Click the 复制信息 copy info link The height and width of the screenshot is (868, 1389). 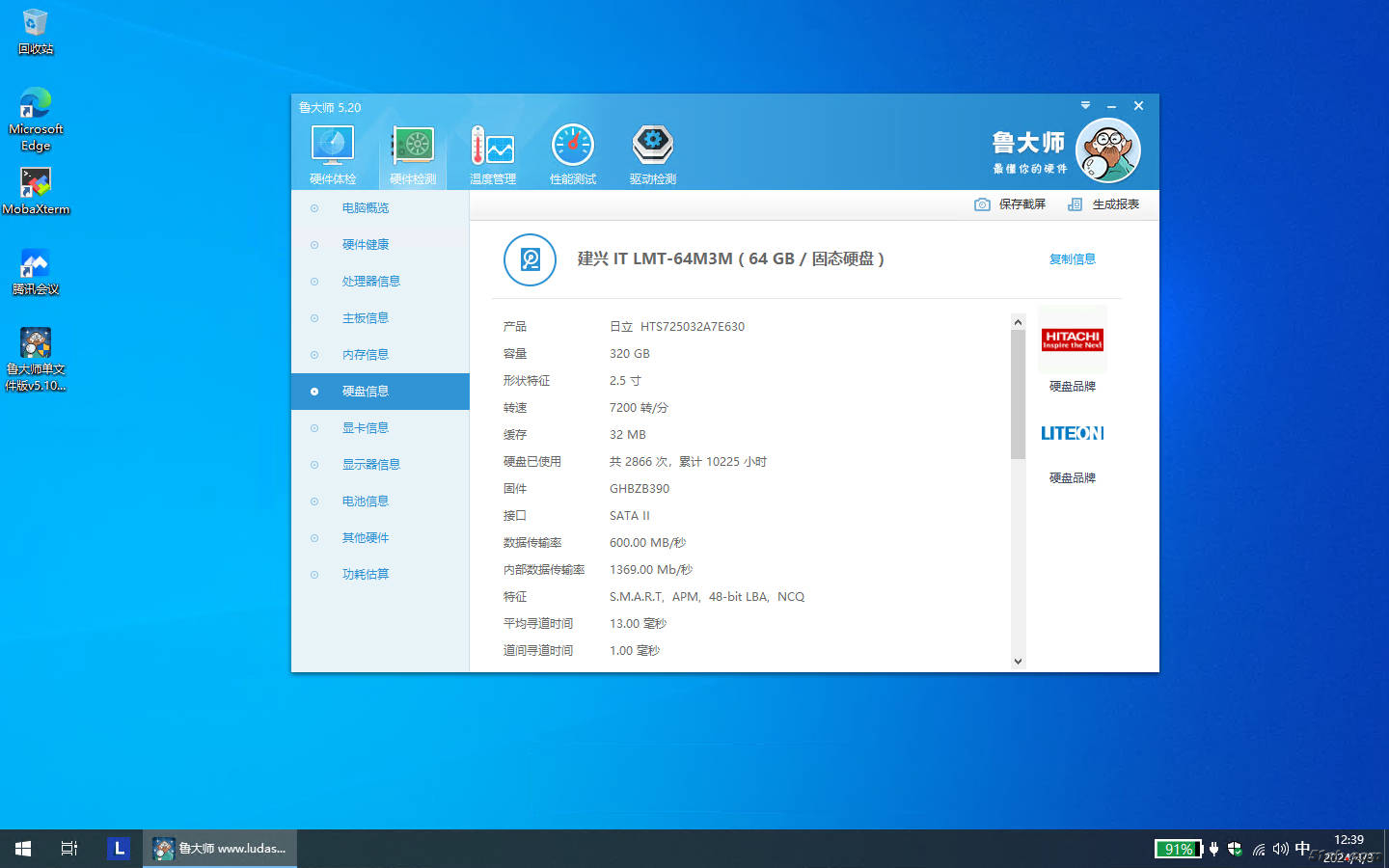pos(1072,259)
